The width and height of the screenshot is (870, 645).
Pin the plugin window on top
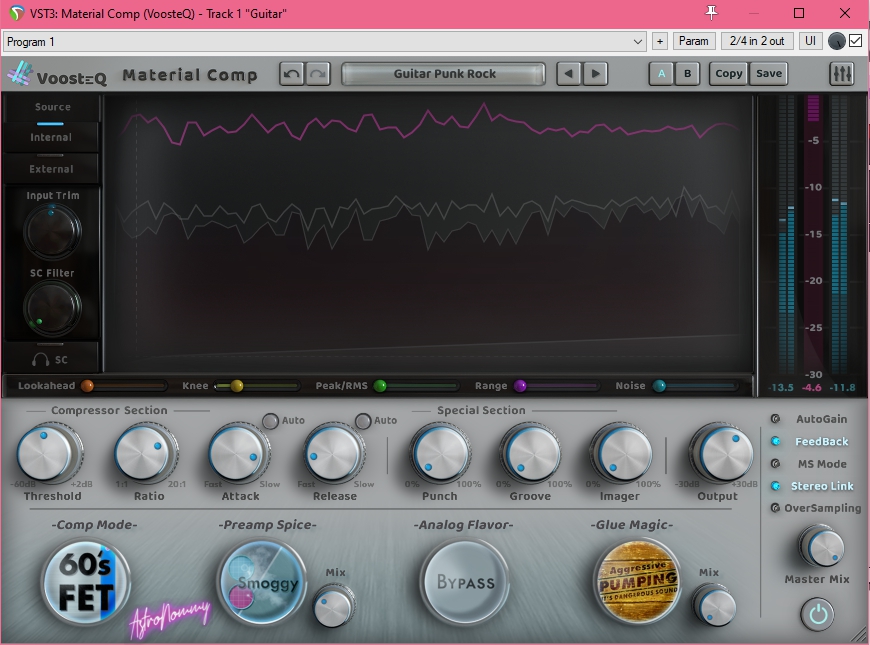click(x=711, y=13)
